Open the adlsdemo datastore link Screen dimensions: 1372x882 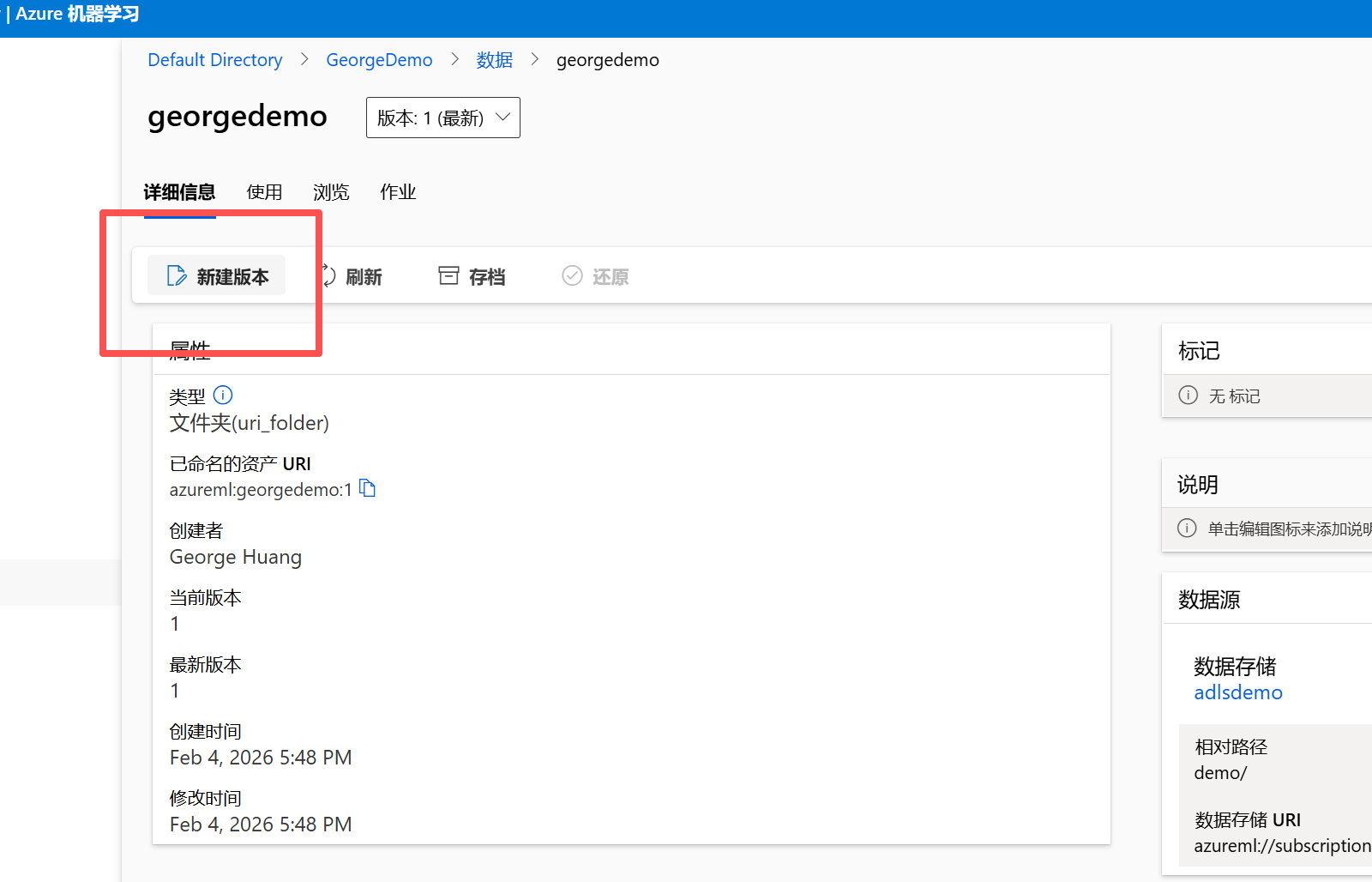click(x=1238, y=692)
